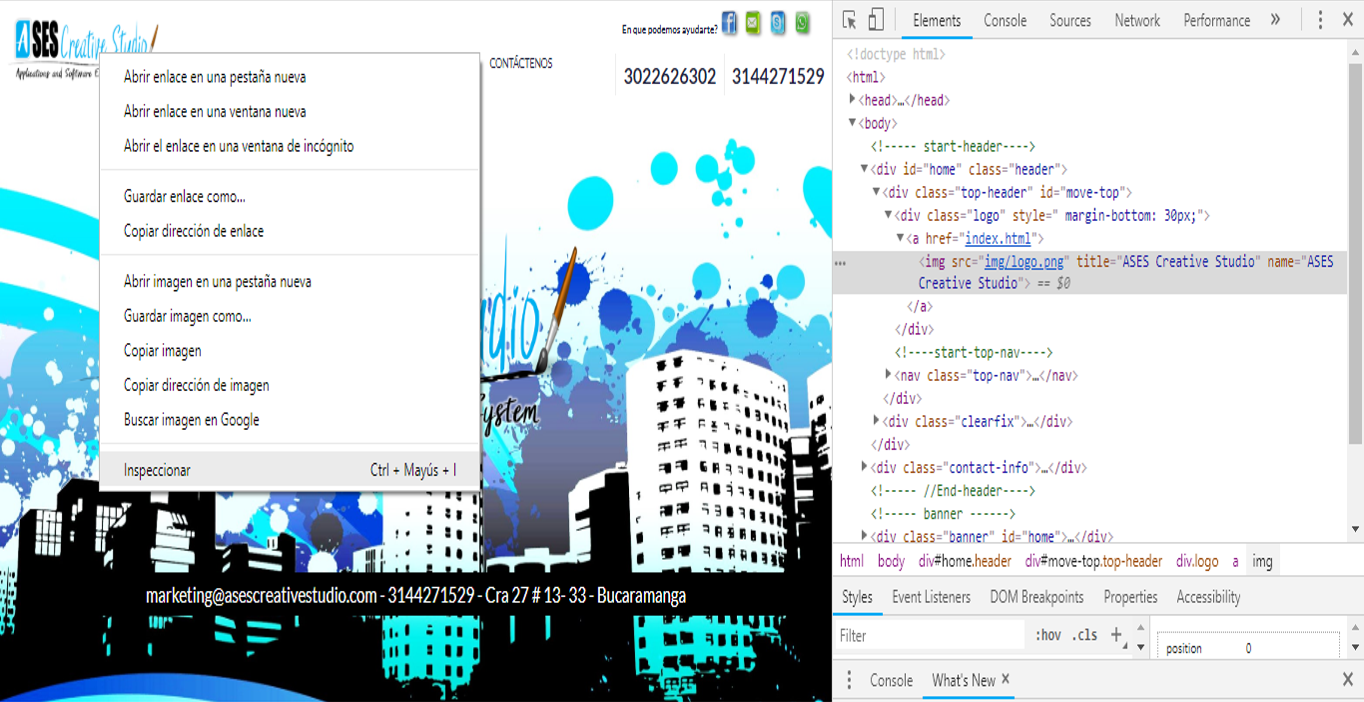Expand the head element node
This screenshot has width=1364, height=702.
(853, 100)
